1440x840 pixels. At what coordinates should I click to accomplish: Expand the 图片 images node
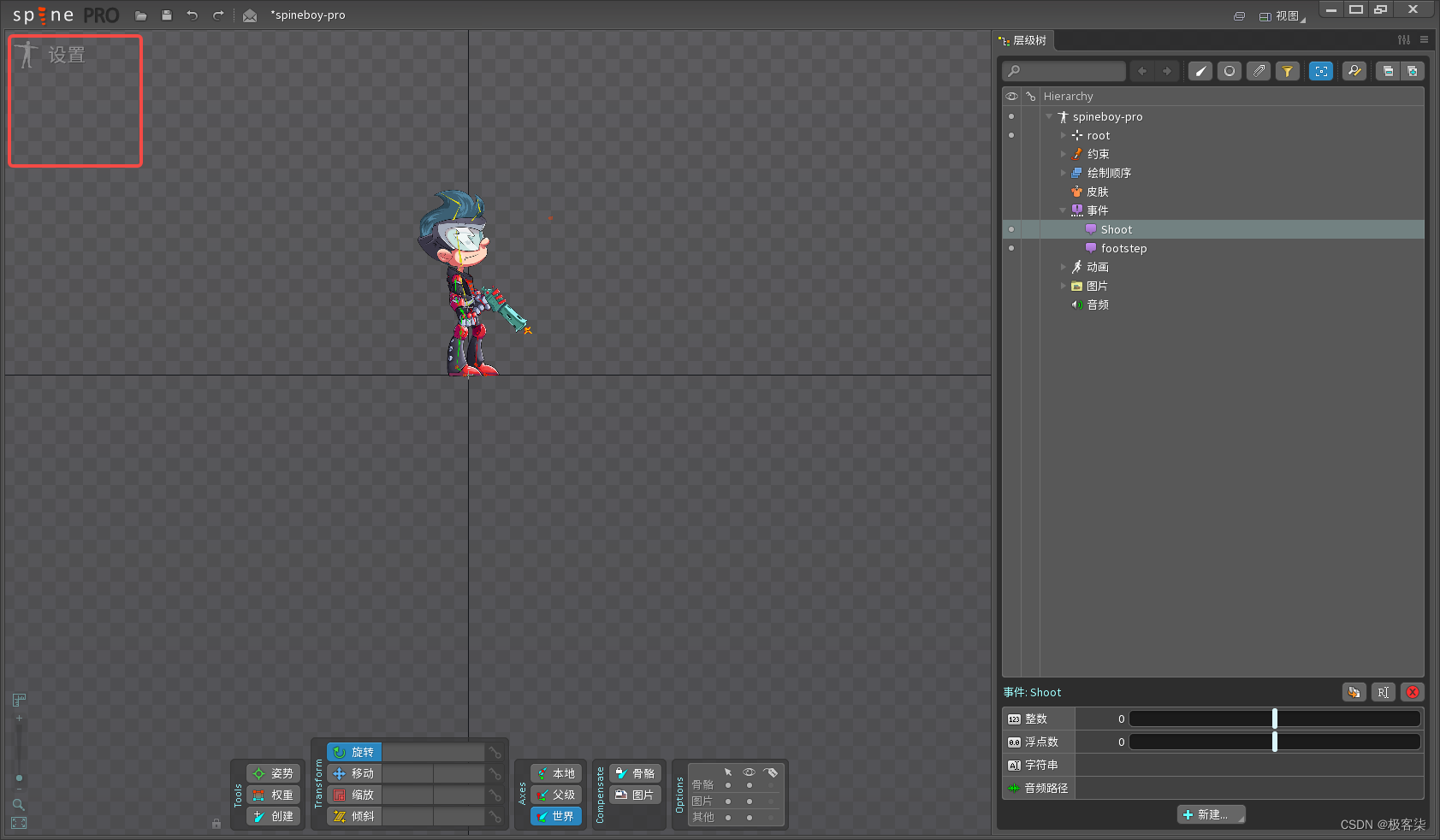click(1064, 286)
